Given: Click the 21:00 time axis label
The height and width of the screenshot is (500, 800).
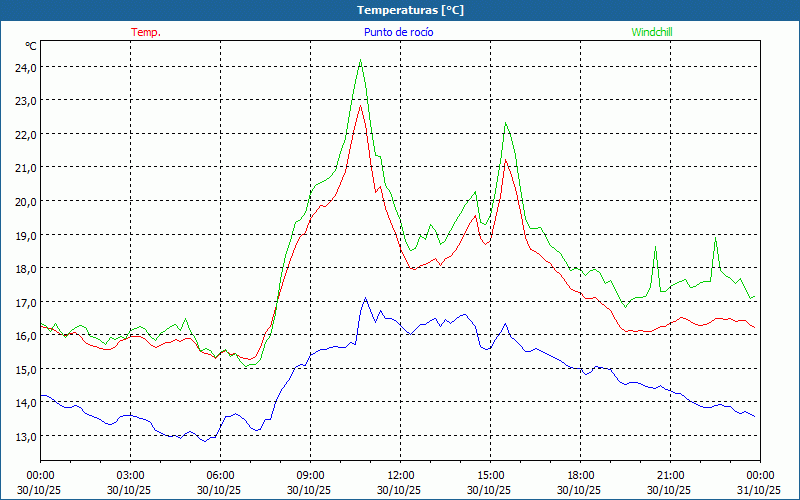Looking at the screenshot, I should pyautogui.click(x=670, y=475).
